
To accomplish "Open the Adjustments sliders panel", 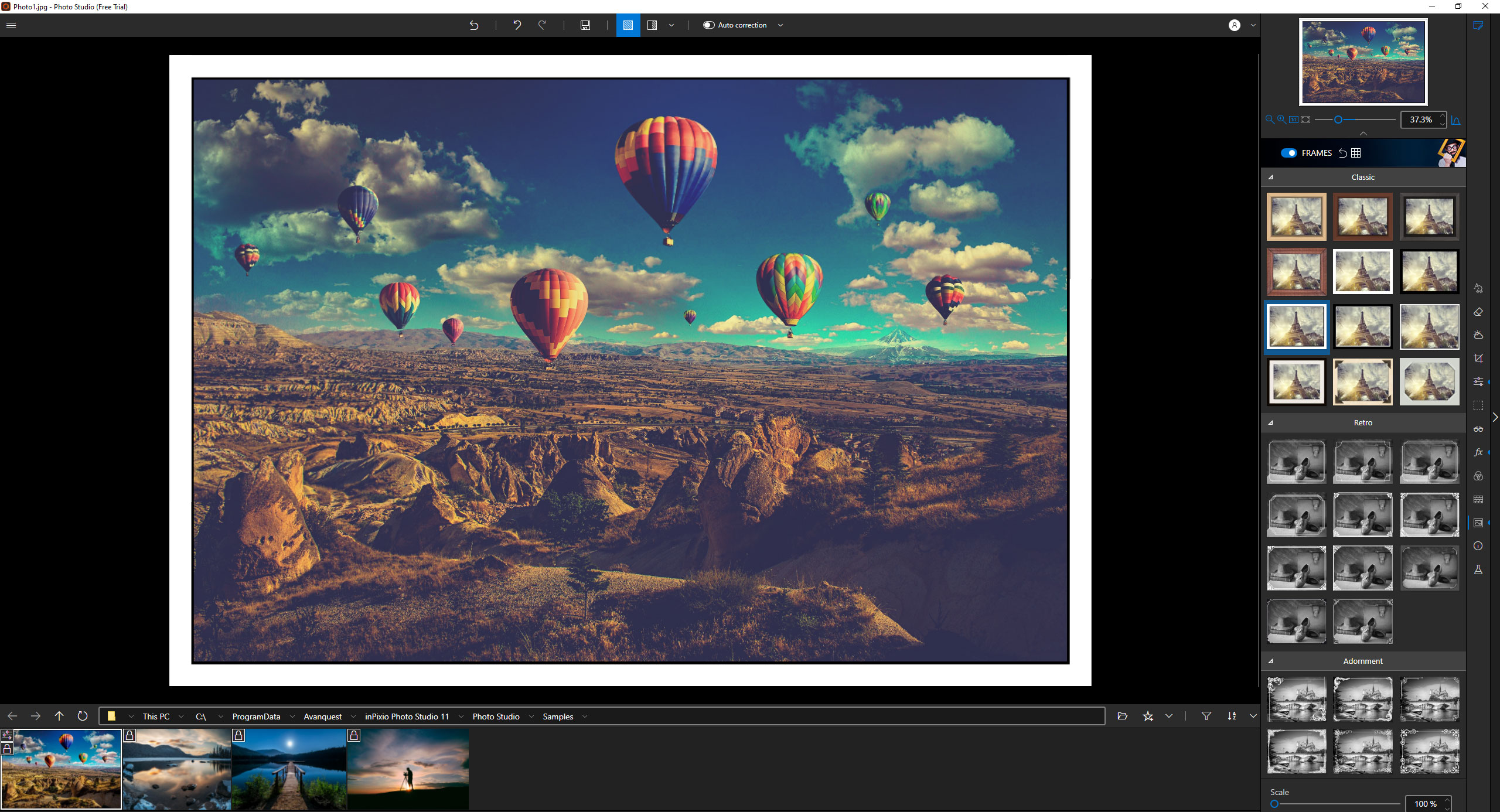I will [x=1479, y=381].
